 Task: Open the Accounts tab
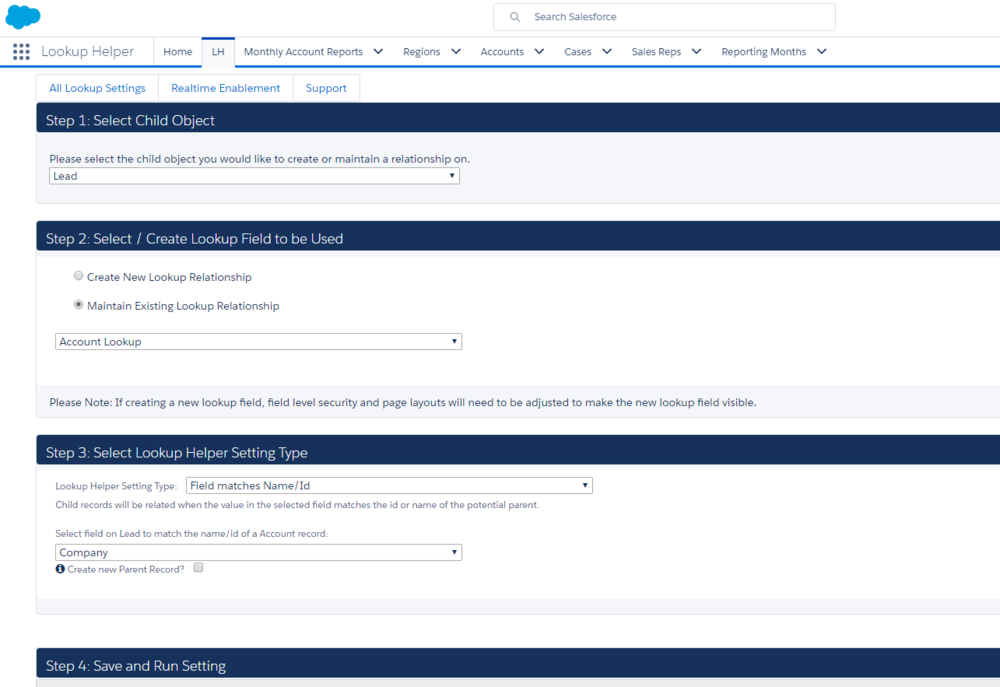[x=502, y=52]
